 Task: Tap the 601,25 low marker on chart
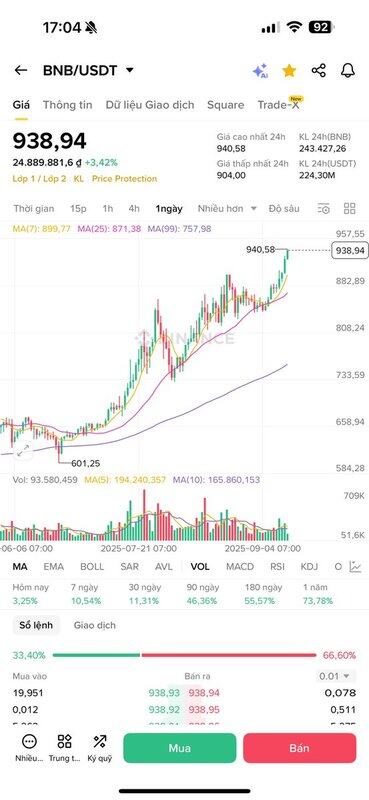[86, 463]
